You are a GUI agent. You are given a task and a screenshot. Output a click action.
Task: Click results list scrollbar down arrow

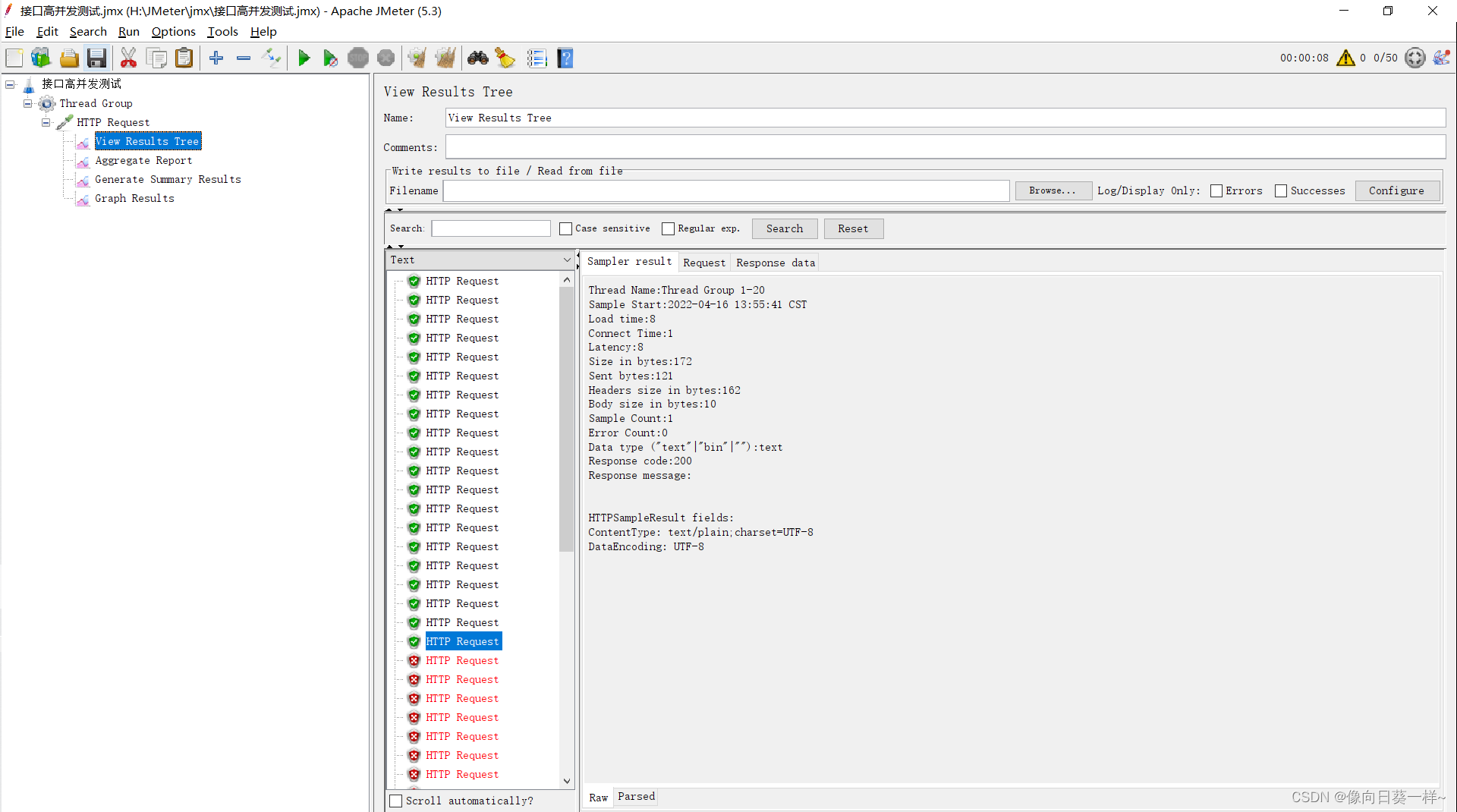566,781
